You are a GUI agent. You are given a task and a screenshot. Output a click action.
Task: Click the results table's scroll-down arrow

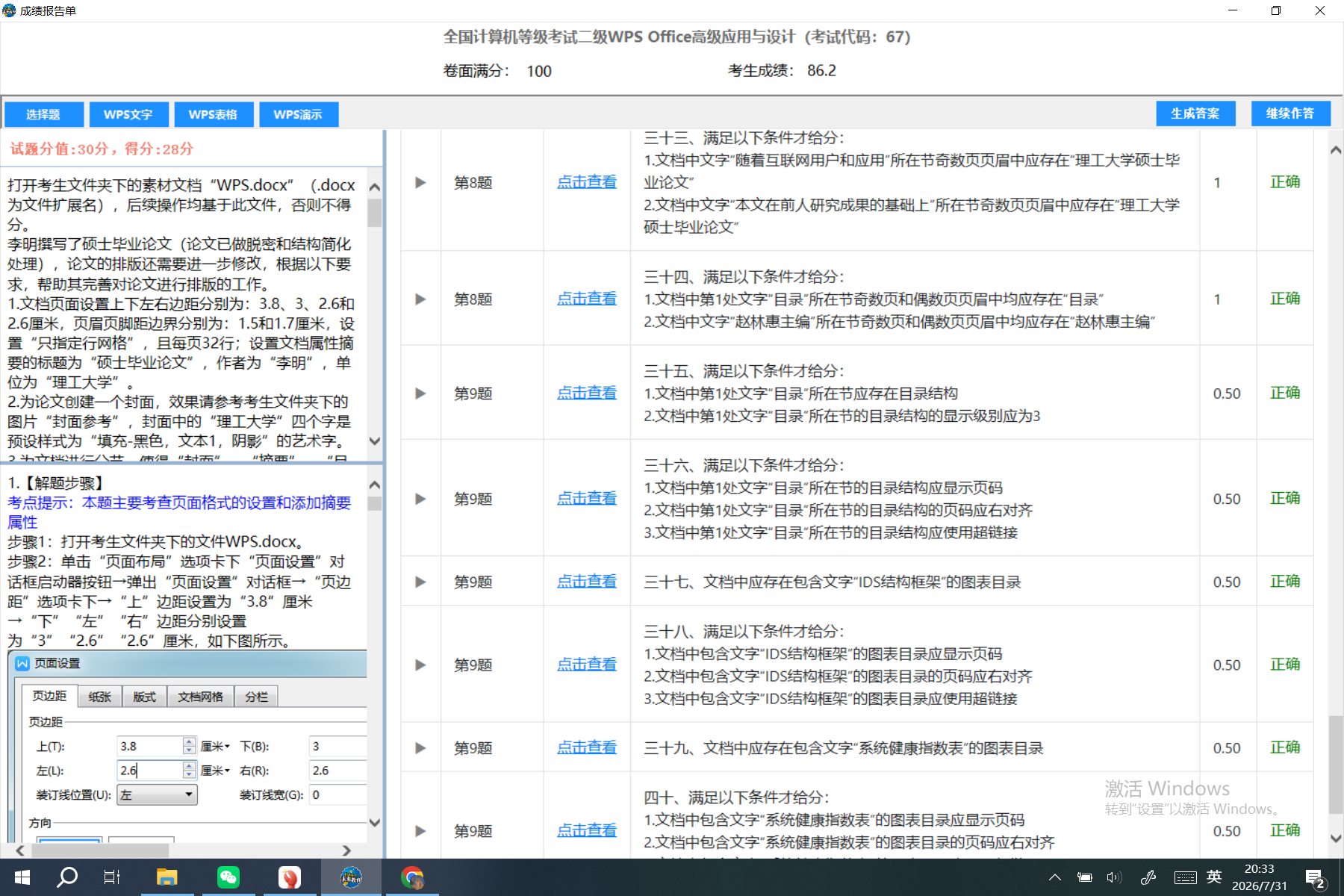pyautogui.click(x=1336, y=839)
